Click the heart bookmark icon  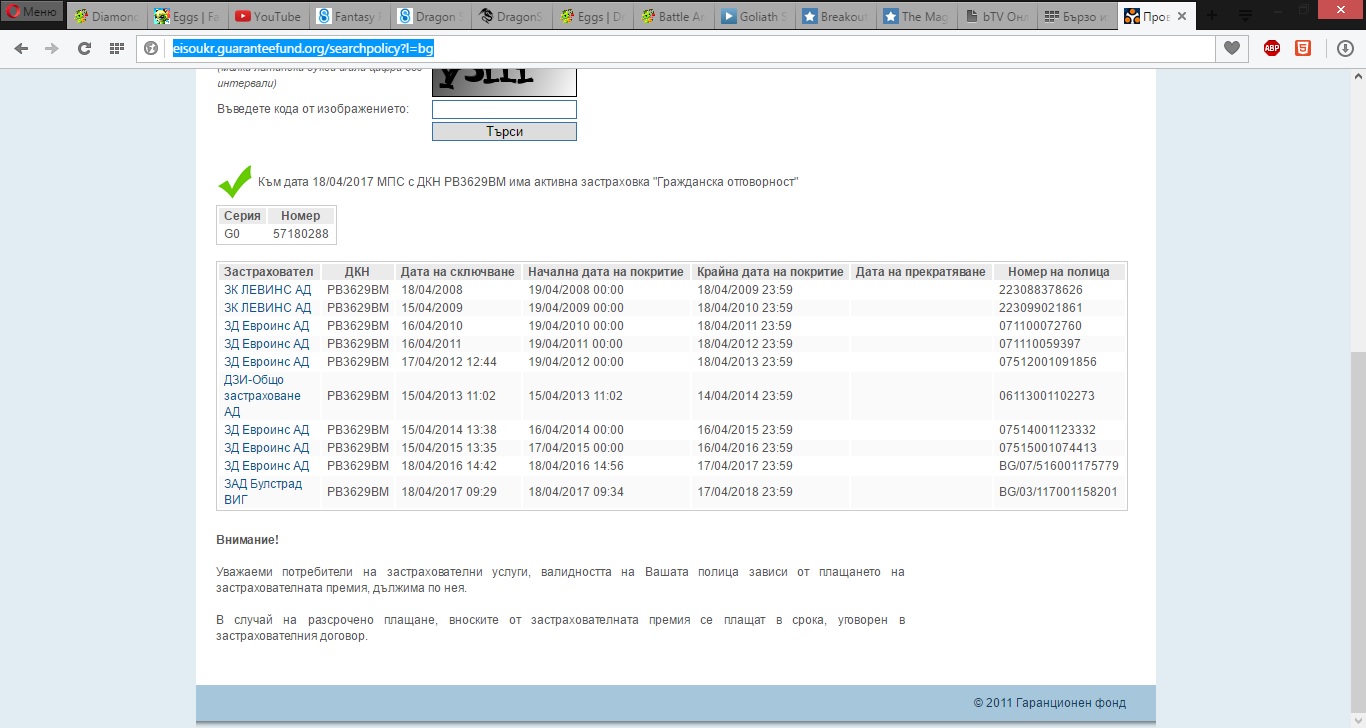[1232, 48]
